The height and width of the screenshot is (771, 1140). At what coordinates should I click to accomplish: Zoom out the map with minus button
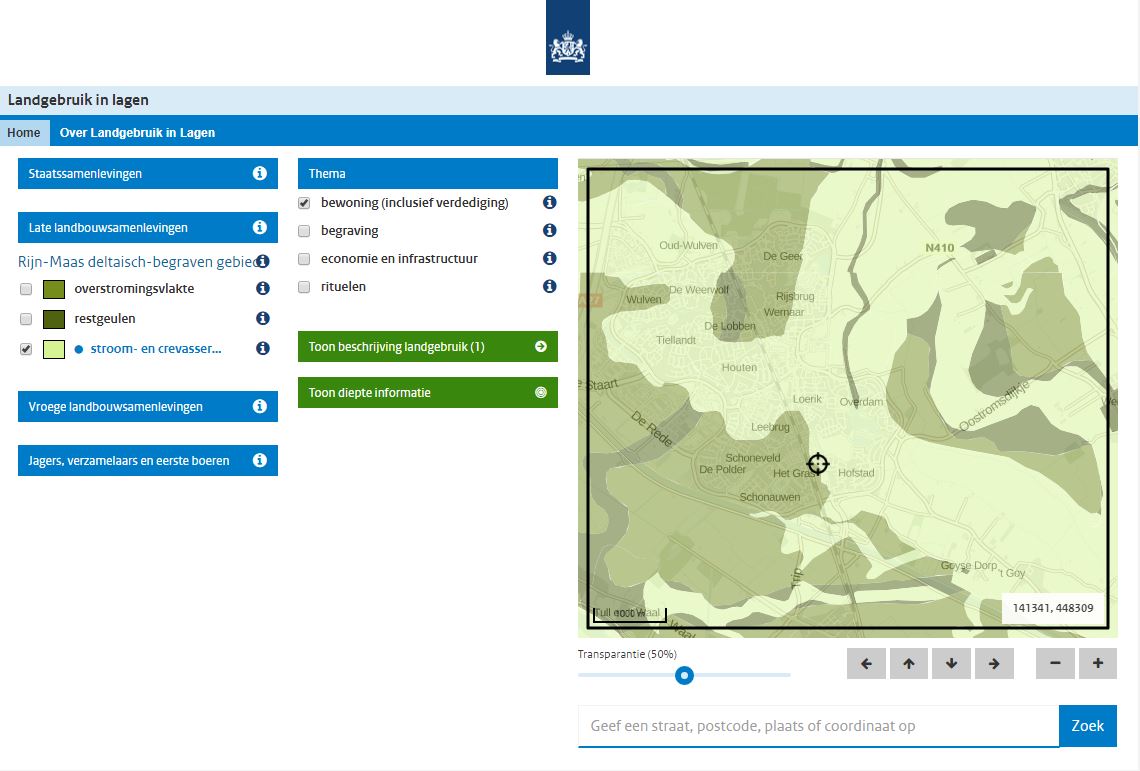[1055, 664]
